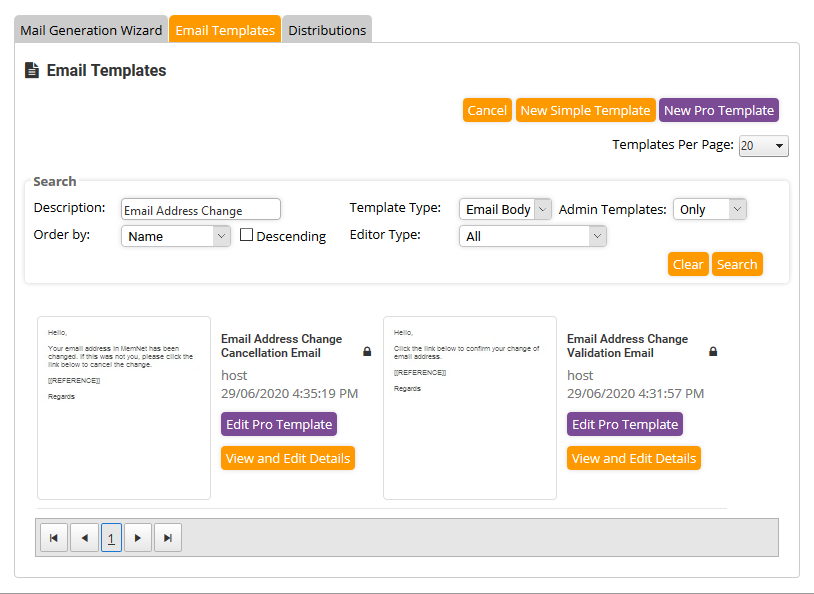Click lock icon beside Validation Email template

713,352
